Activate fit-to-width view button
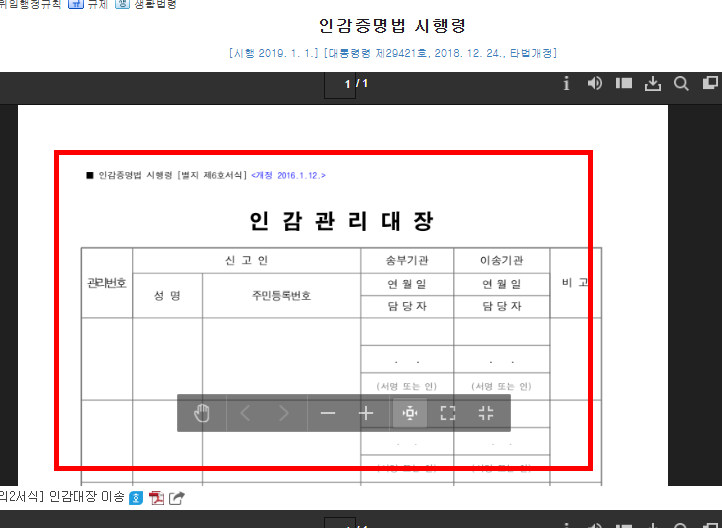The width and height of the screenshot is (722, 528). pos(409,413)
